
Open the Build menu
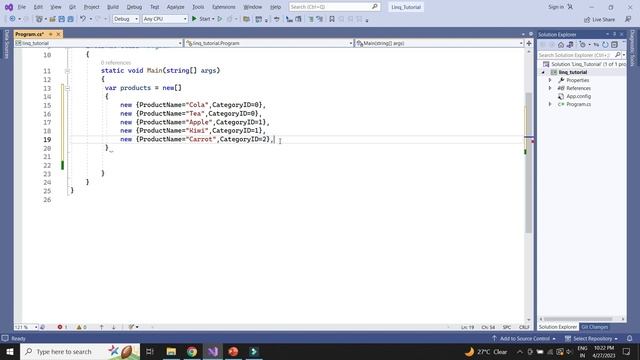pos(113,7)
